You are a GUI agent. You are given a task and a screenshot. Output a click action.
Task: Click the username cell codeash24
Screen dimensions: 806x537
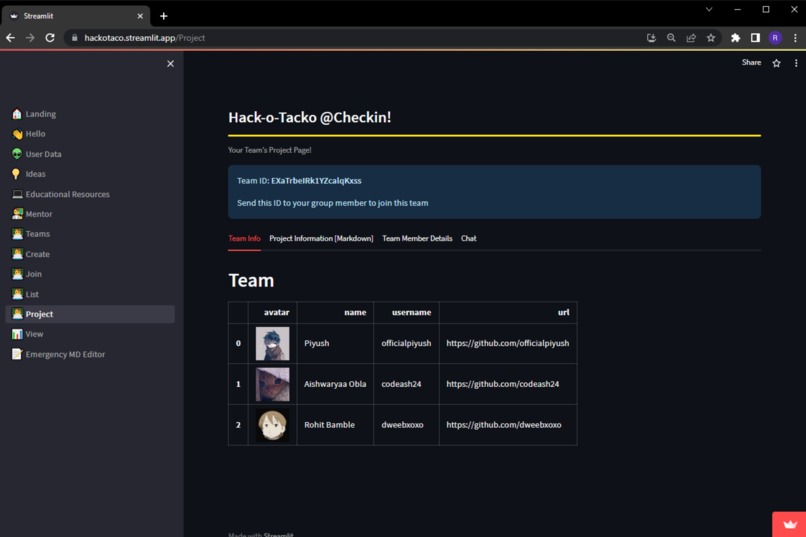406,384
